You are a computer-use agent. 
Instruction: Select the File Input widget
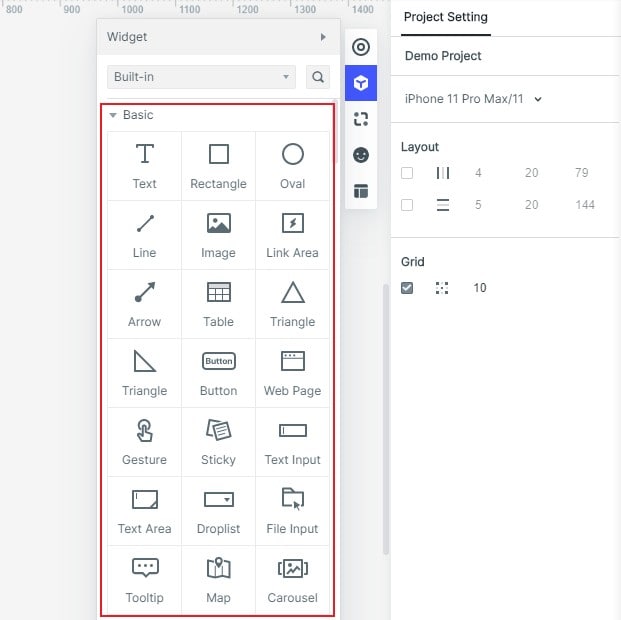click(x=293, y=511)
